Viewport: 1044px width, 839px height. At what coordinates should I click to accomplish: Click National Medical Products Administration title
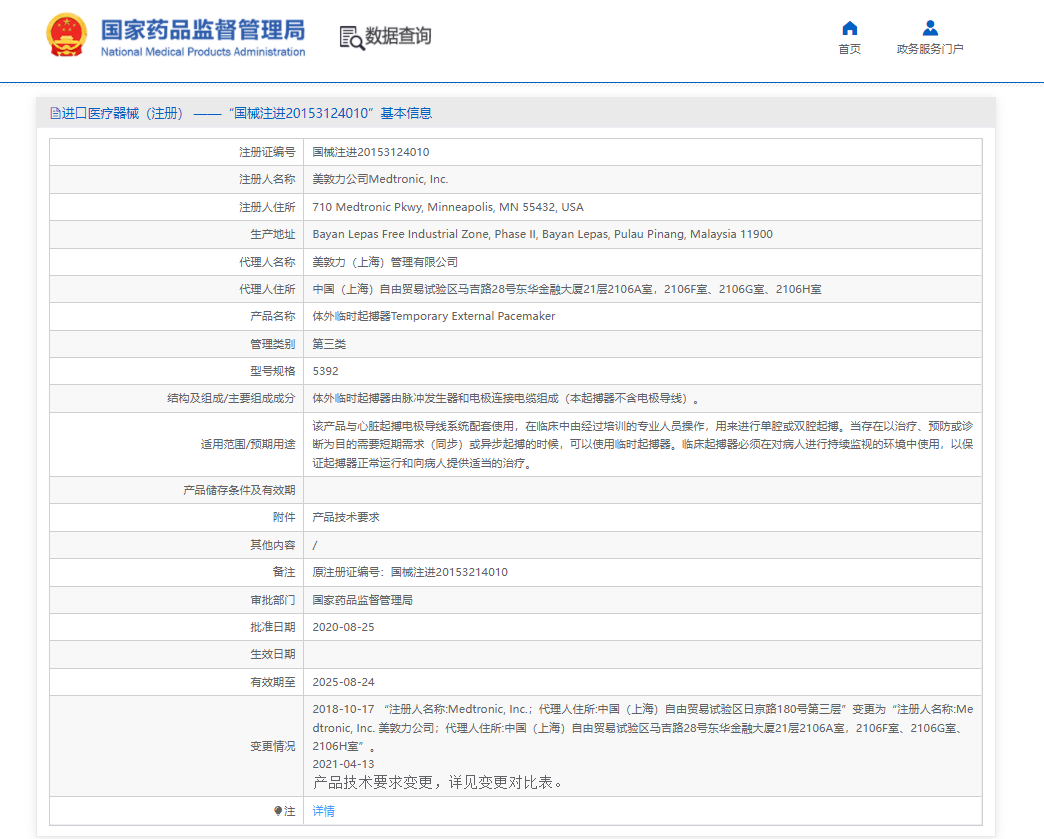coord(203,52)
